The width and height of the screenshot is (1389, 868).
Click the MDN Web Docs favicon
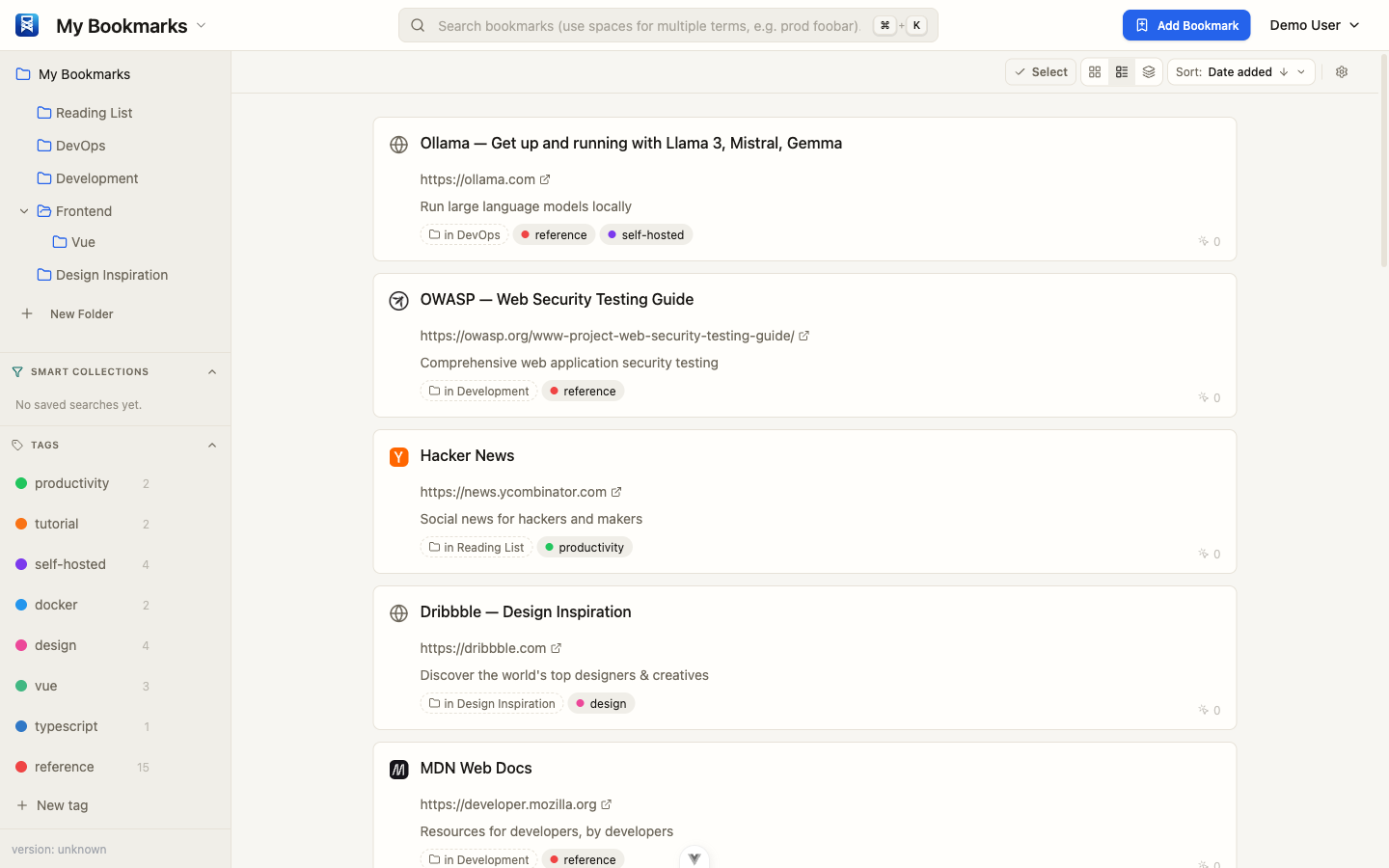click(x=398, y=770)
